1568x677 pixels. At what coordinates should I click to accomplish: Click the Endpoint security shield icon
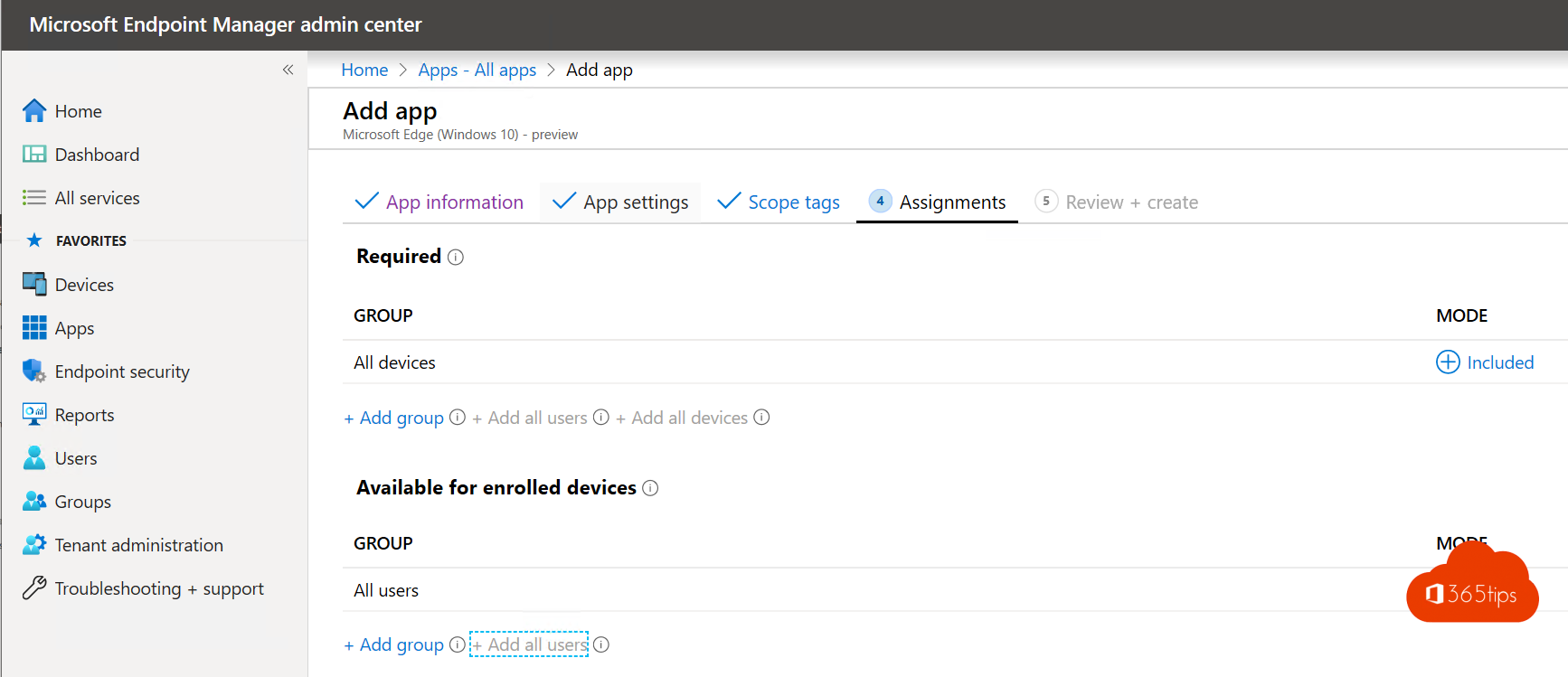click(x=34, y=371)
